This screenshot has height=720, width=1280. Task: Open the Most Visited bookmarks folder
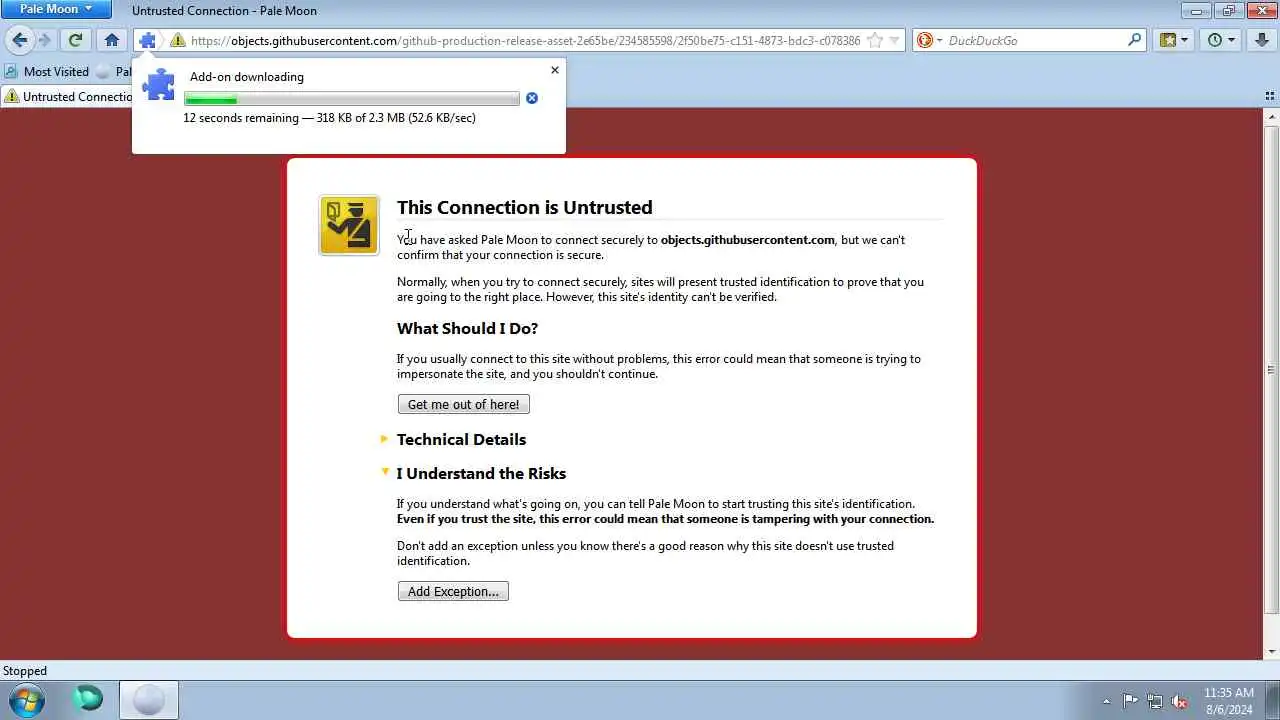tap(47, 72)
